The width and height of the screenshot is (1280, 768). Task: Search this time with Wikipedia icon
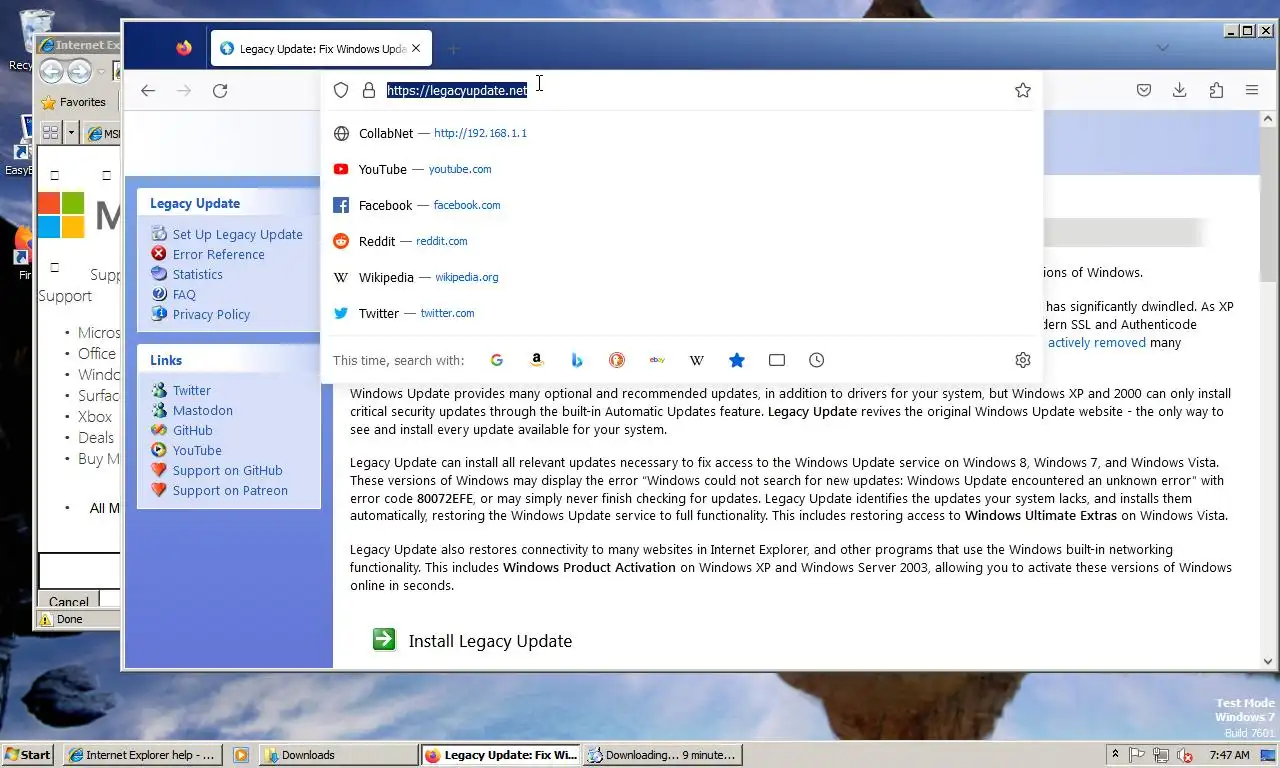coord(697,360)
